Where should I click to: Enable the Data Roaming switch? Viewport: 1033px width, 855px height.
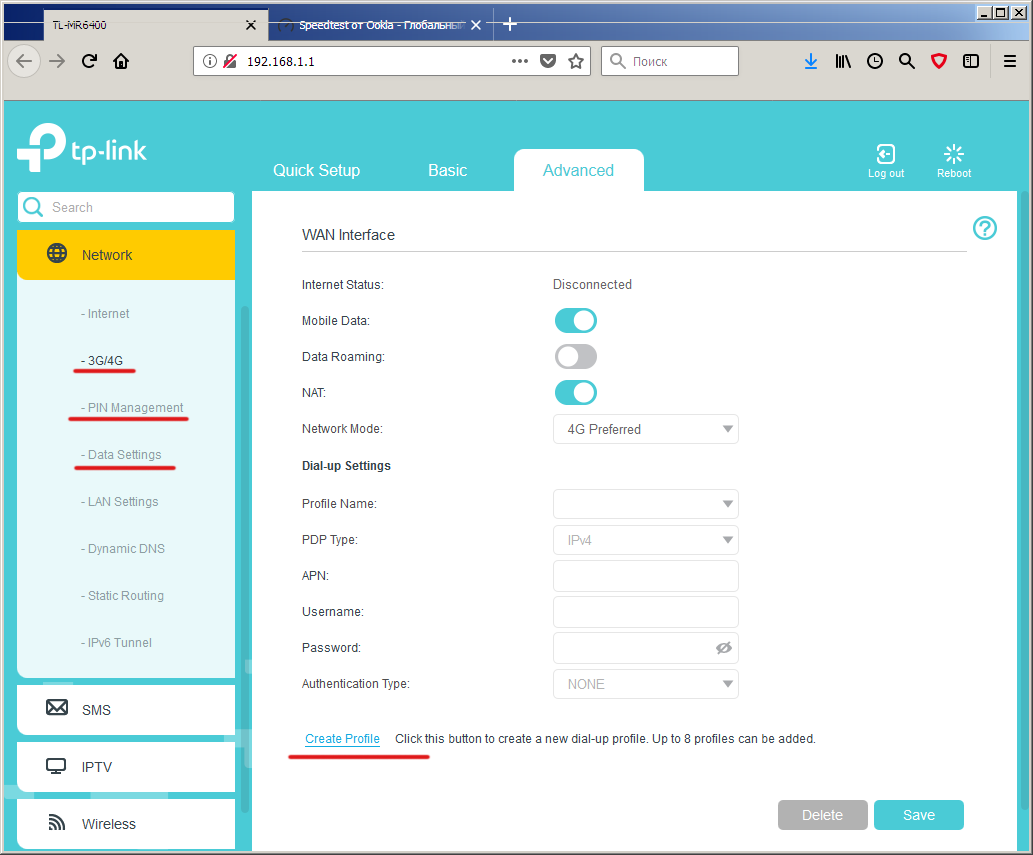576,357
